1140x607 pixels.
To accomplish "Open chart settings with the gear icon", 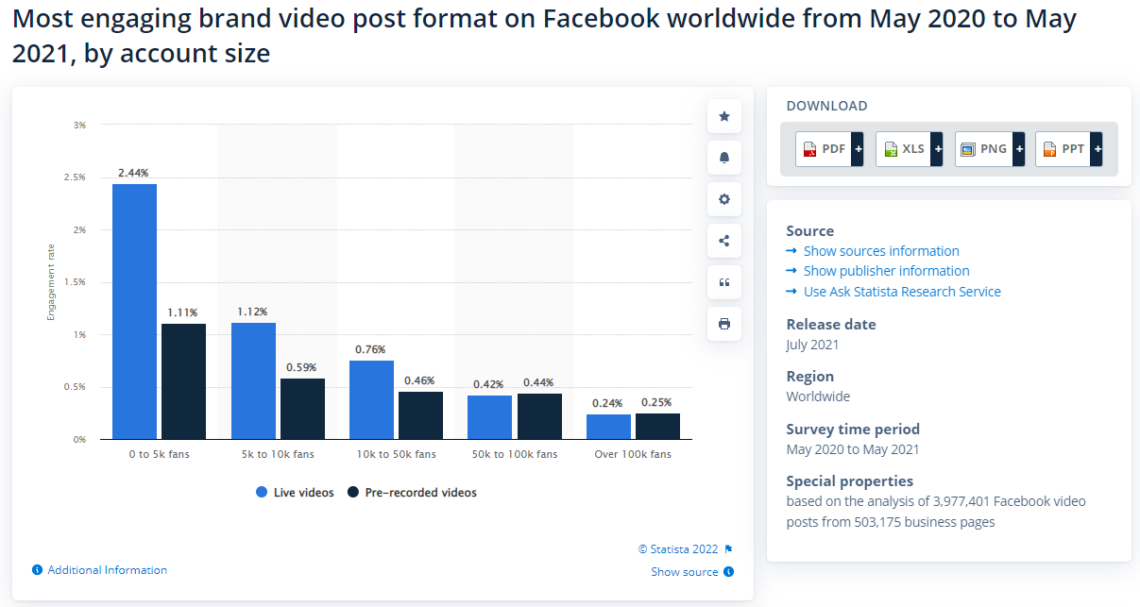I will coord(723,198).
